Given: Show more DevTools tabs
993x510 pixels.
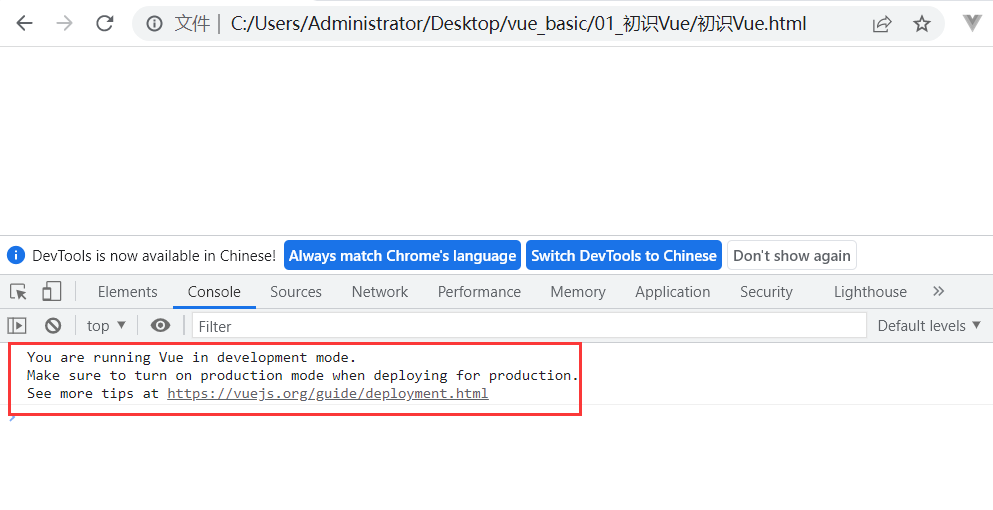Looking at the screenshot, I should [x=939, y=291].
